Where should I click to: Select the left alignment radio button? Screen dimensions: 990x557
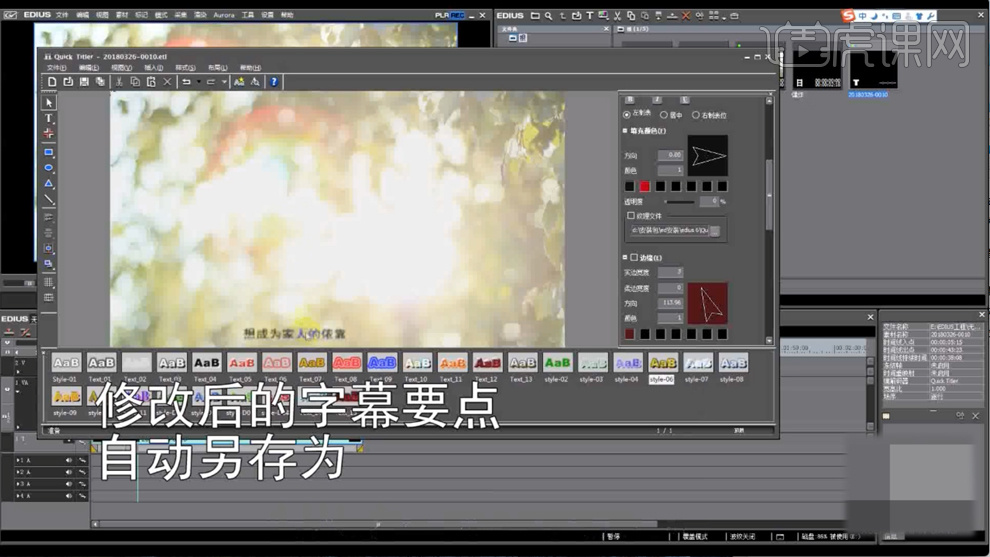(626, 114)
